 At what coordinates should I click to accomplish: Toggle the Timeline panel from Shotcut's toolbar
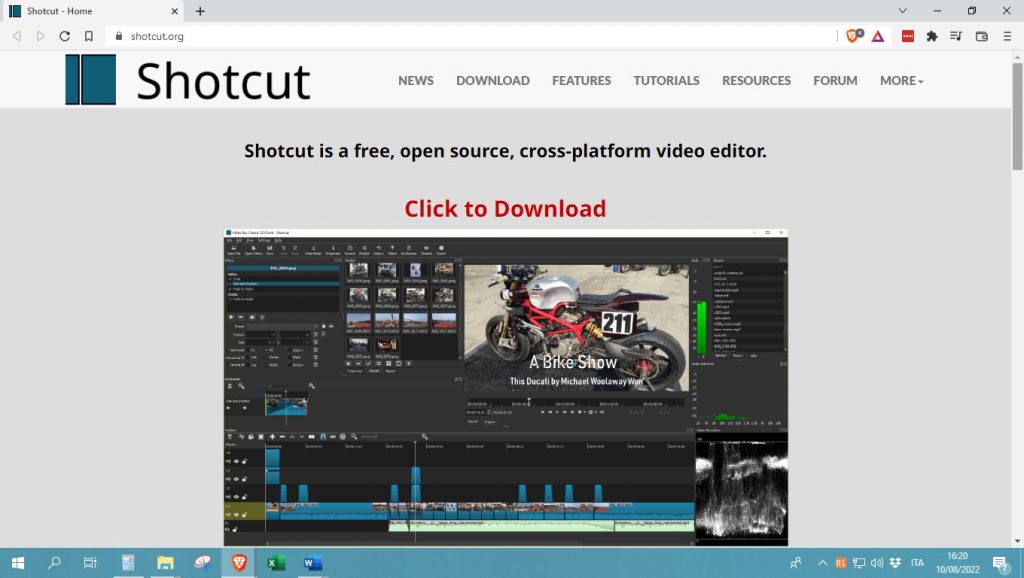(x=425, y=250)
